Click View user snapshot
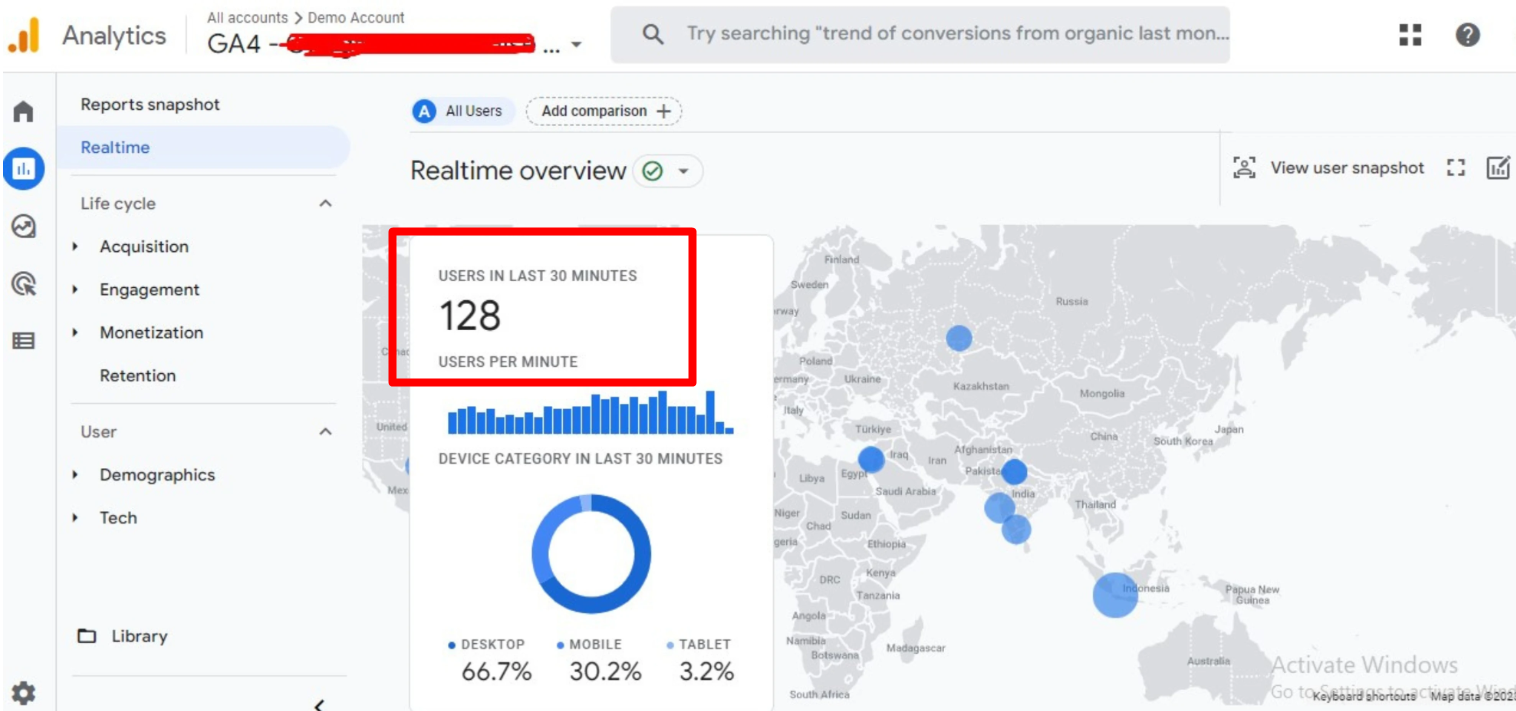The image size is (1516, 711). [1329, 168]
